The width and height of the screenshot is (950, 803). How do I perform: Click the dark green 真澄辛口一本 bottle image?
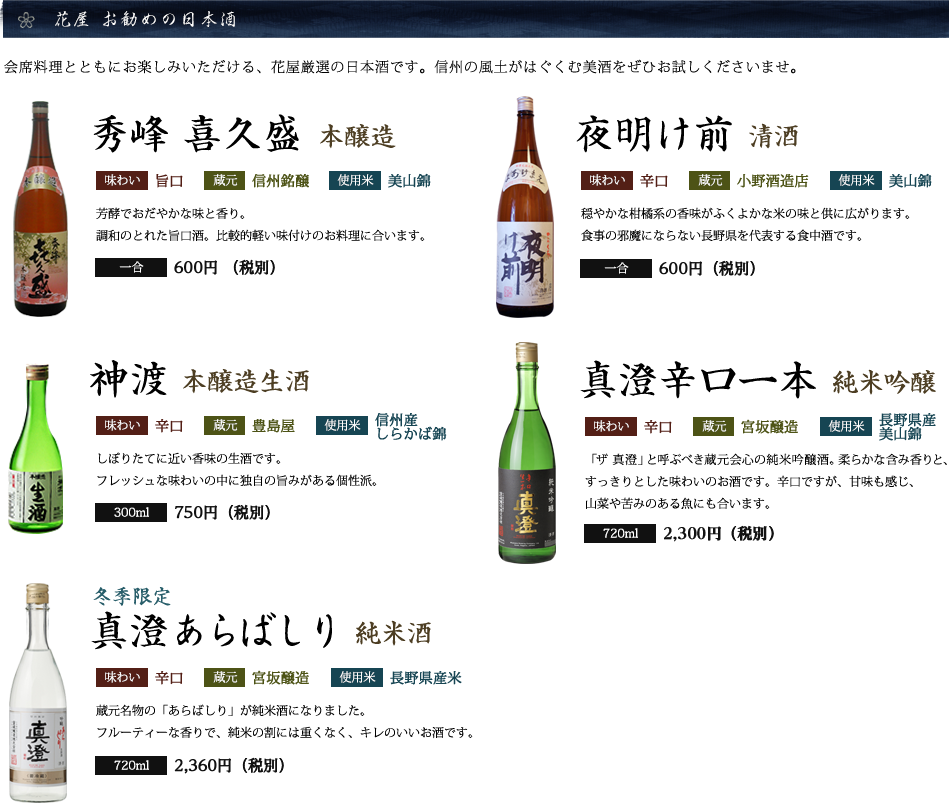click(x=526, y=453)
